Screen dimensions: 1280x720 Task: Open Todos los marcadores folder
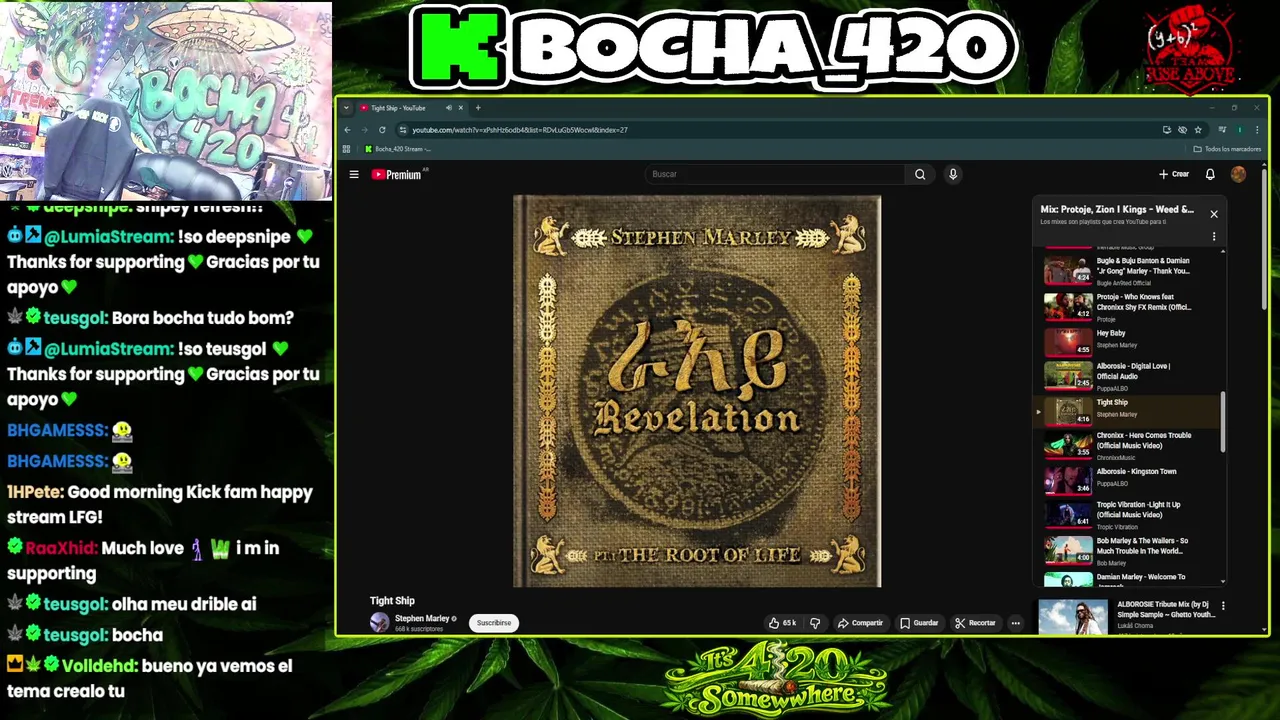(x=1227, y=149)
